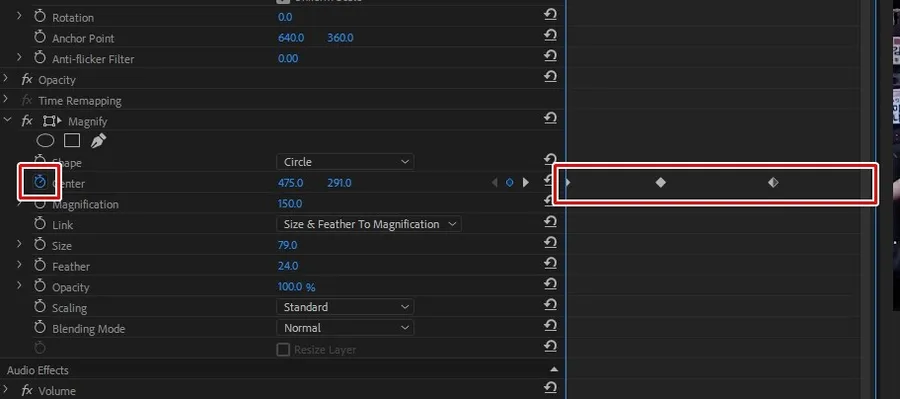Toggle stopwatch for Magnify Opacity property
Viewport: 900px width, 399px height.
pyautogui.click(x=40, y=286)
